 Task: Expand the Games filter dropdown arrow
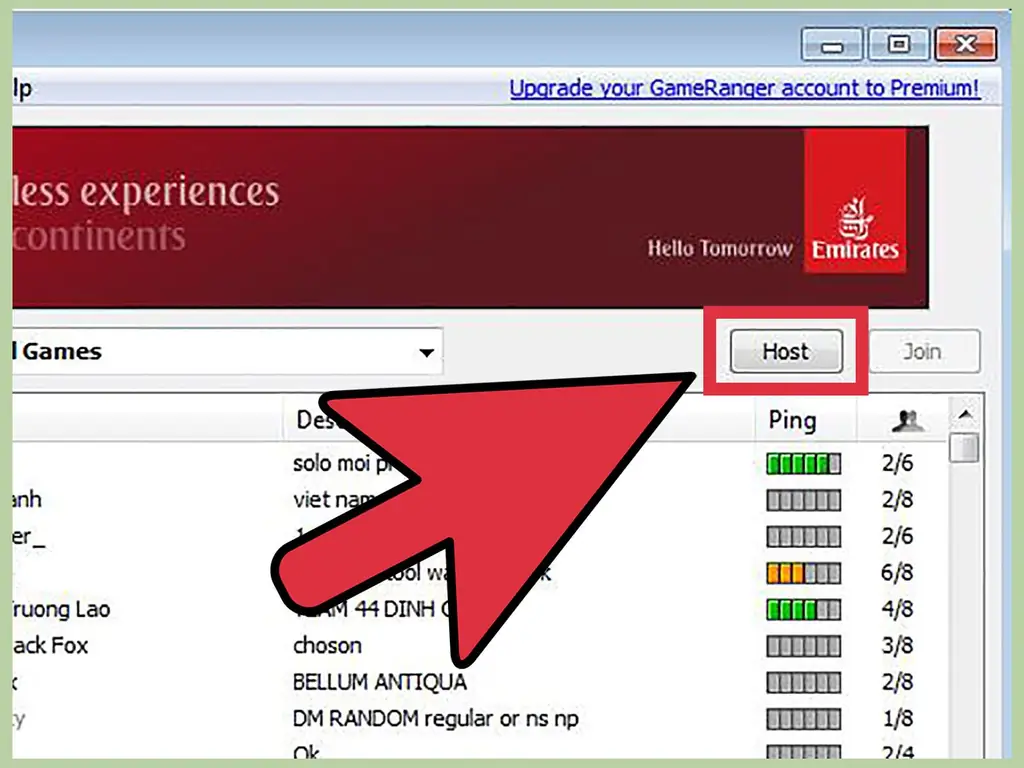pos(426,353)
